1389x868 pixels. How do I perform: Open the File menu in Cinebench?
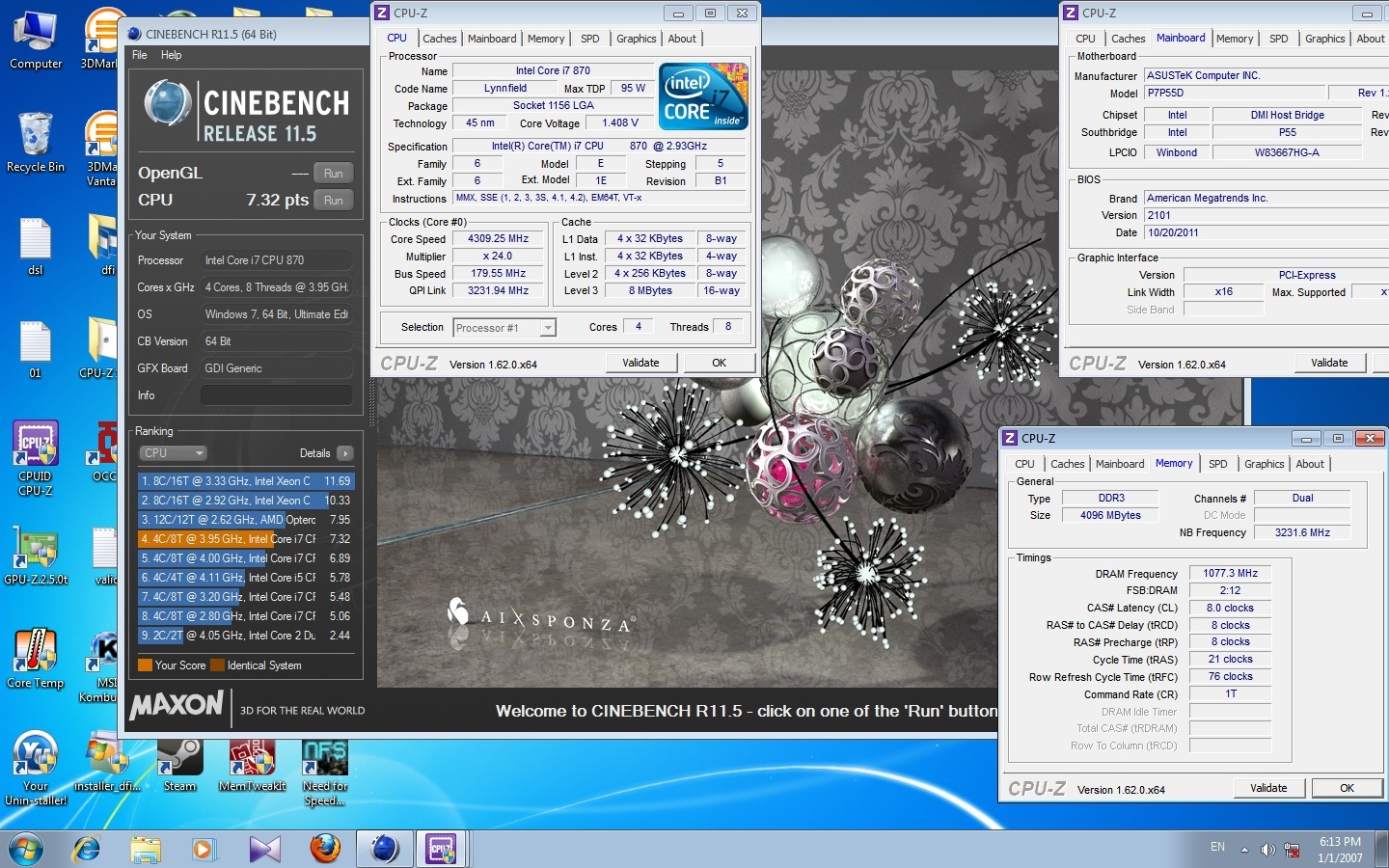140,55
